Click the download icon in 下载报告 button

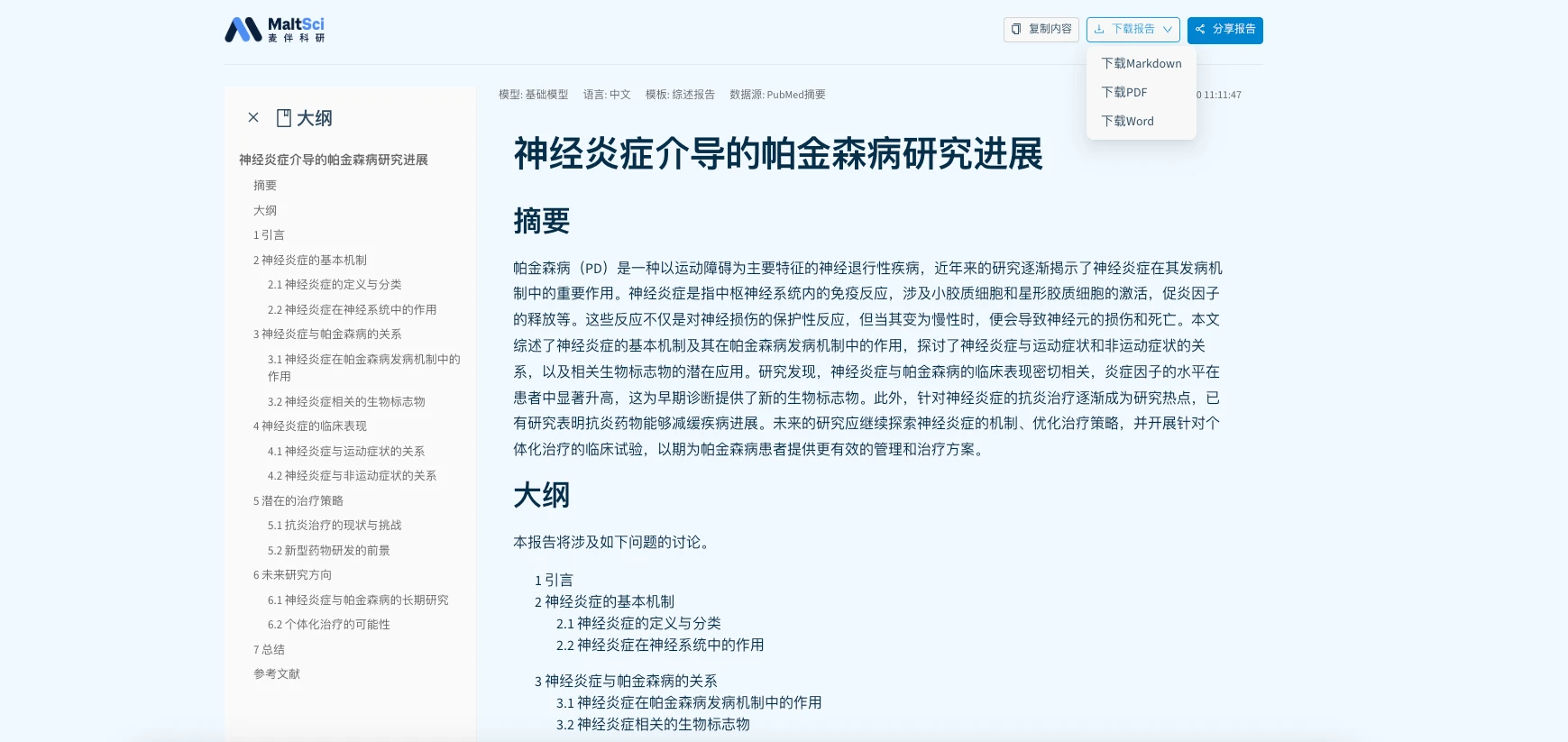click(x=1099, y=29)
